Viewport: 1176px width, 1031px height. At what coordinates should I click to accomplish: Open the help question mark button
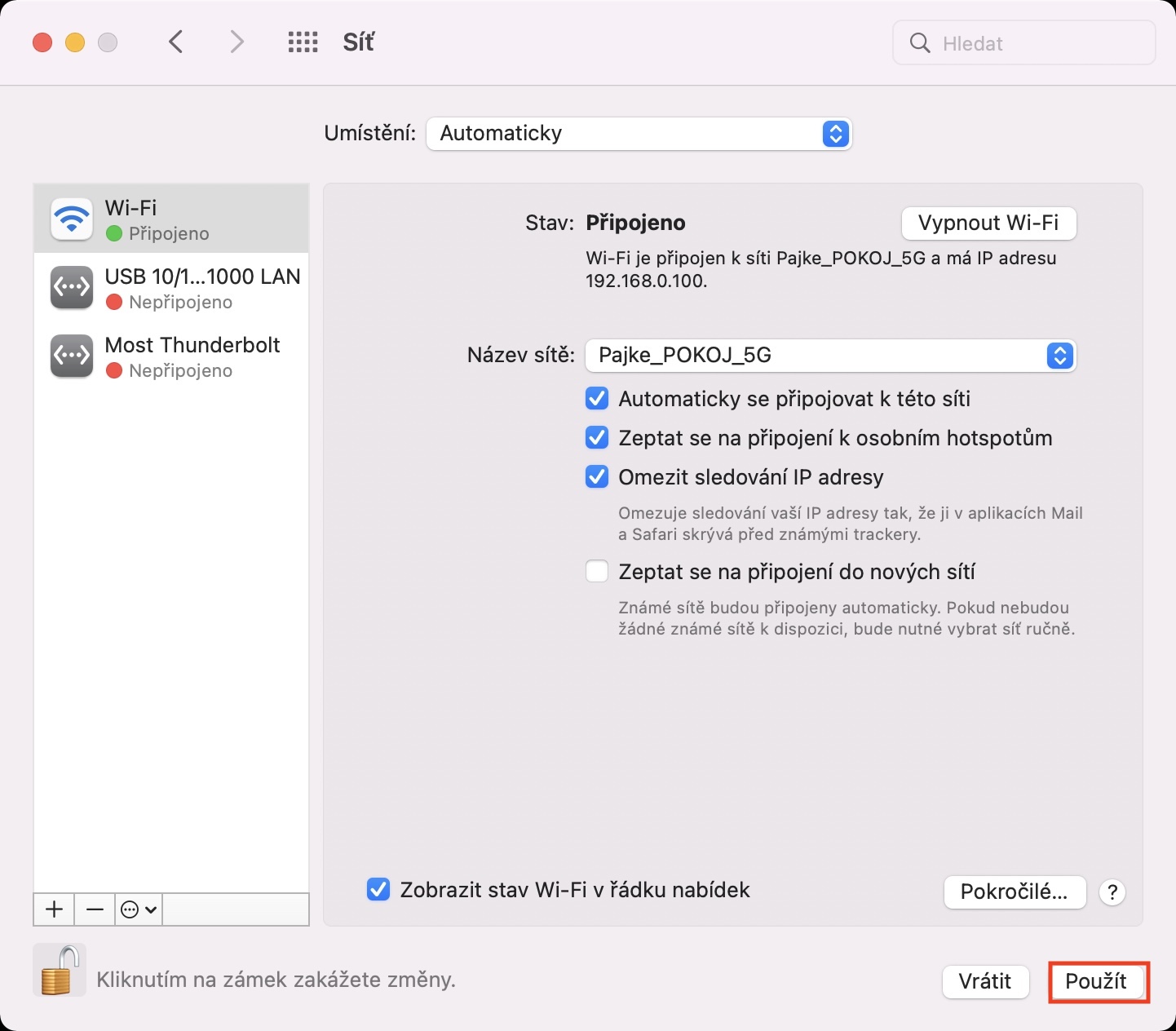point(1112,892)
